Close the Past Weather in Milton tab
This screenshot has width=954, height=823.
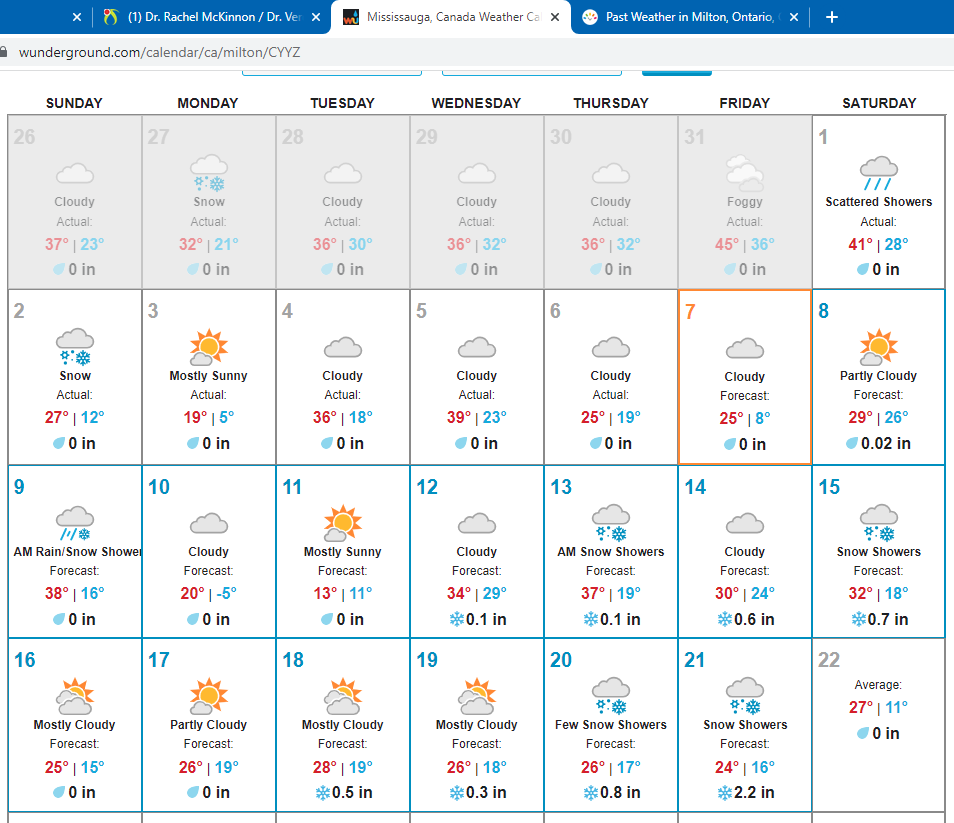pyautogui.click(x=793, y=18)
